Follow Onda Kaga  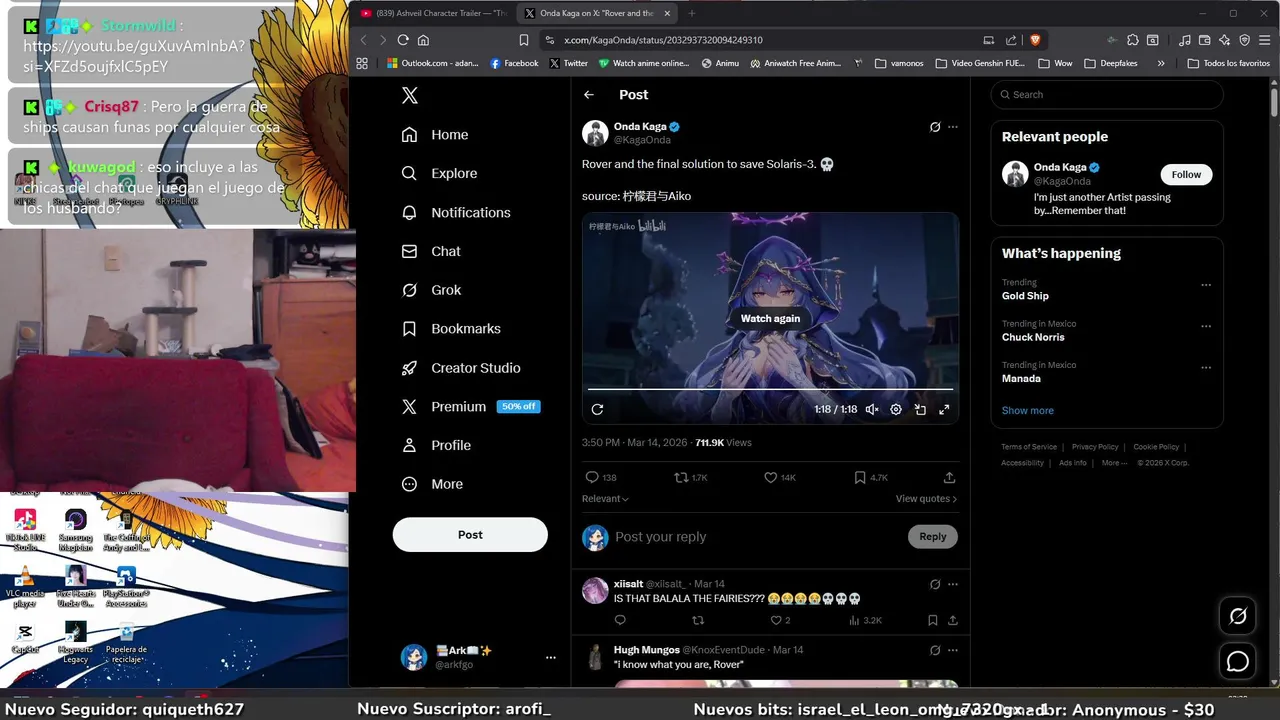(x=1186, y=174)
